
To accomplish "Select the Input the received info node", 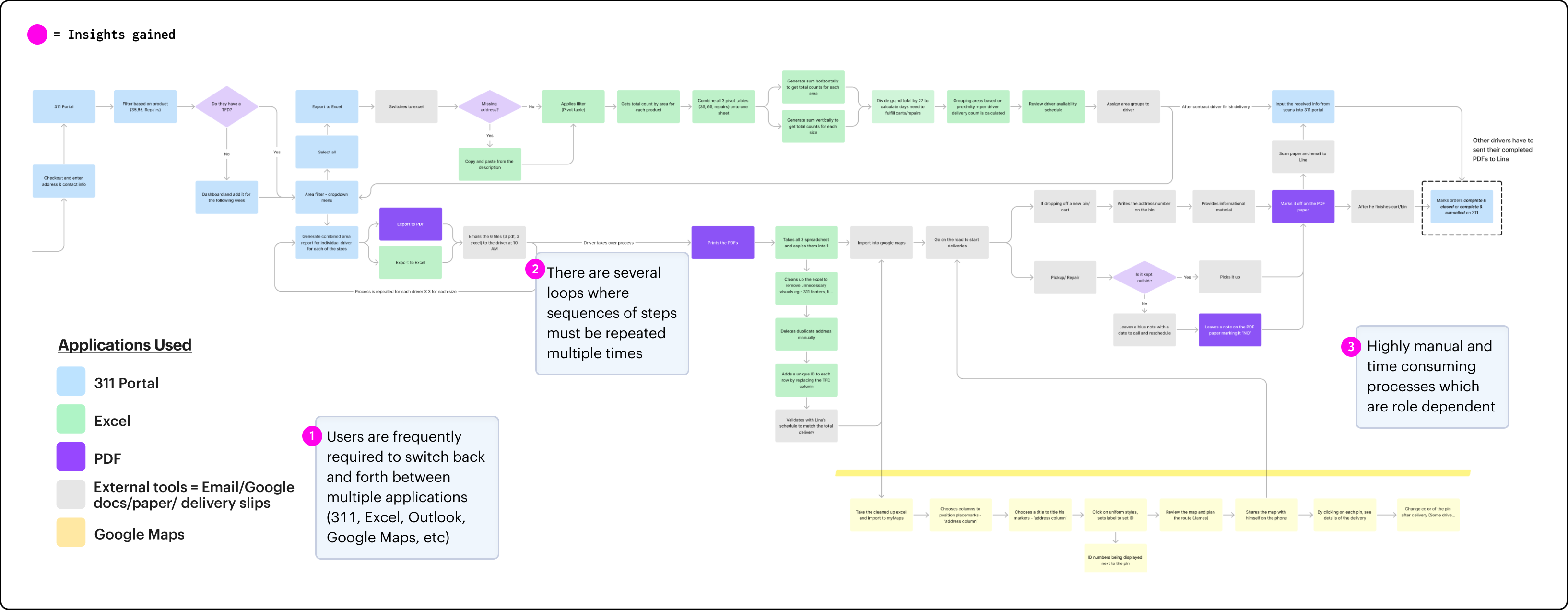I will point(1303,106).
